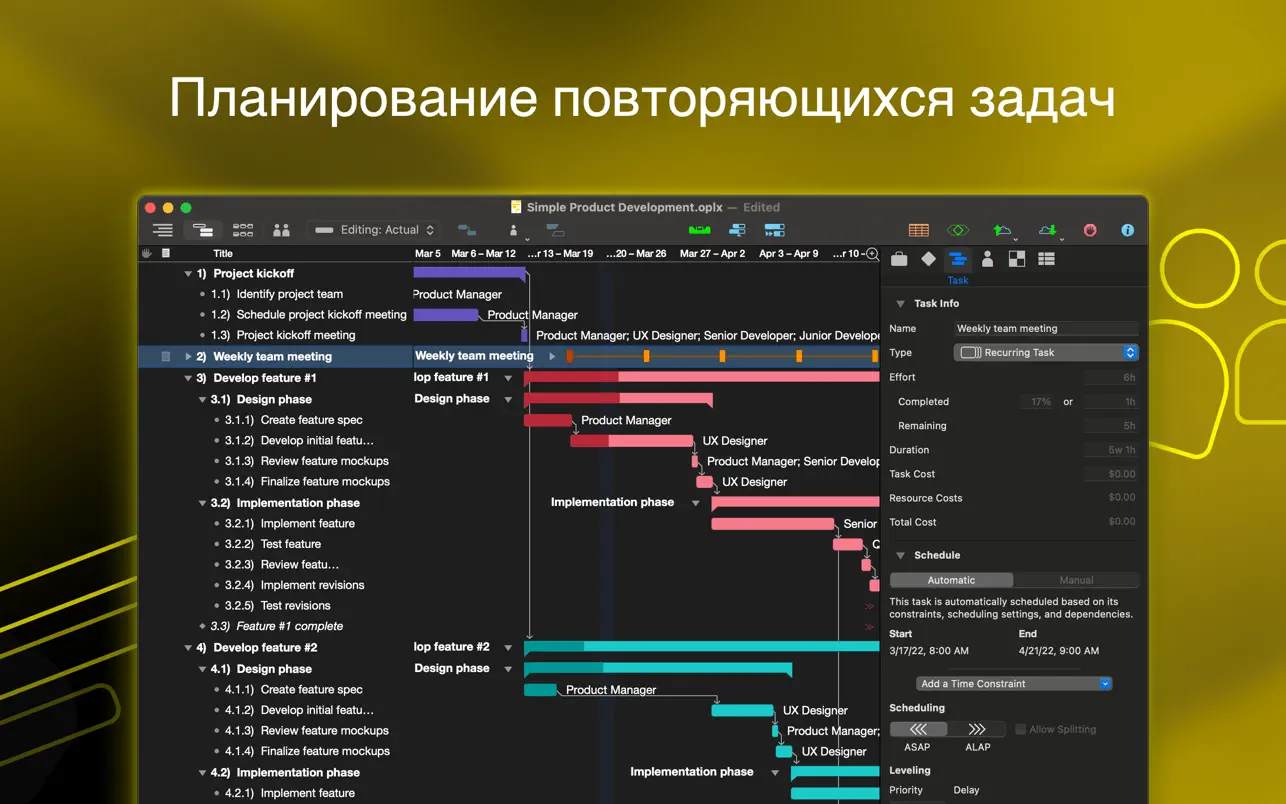
Task: Open the Project inspector briefcase icon
Action: click(899, 260)
